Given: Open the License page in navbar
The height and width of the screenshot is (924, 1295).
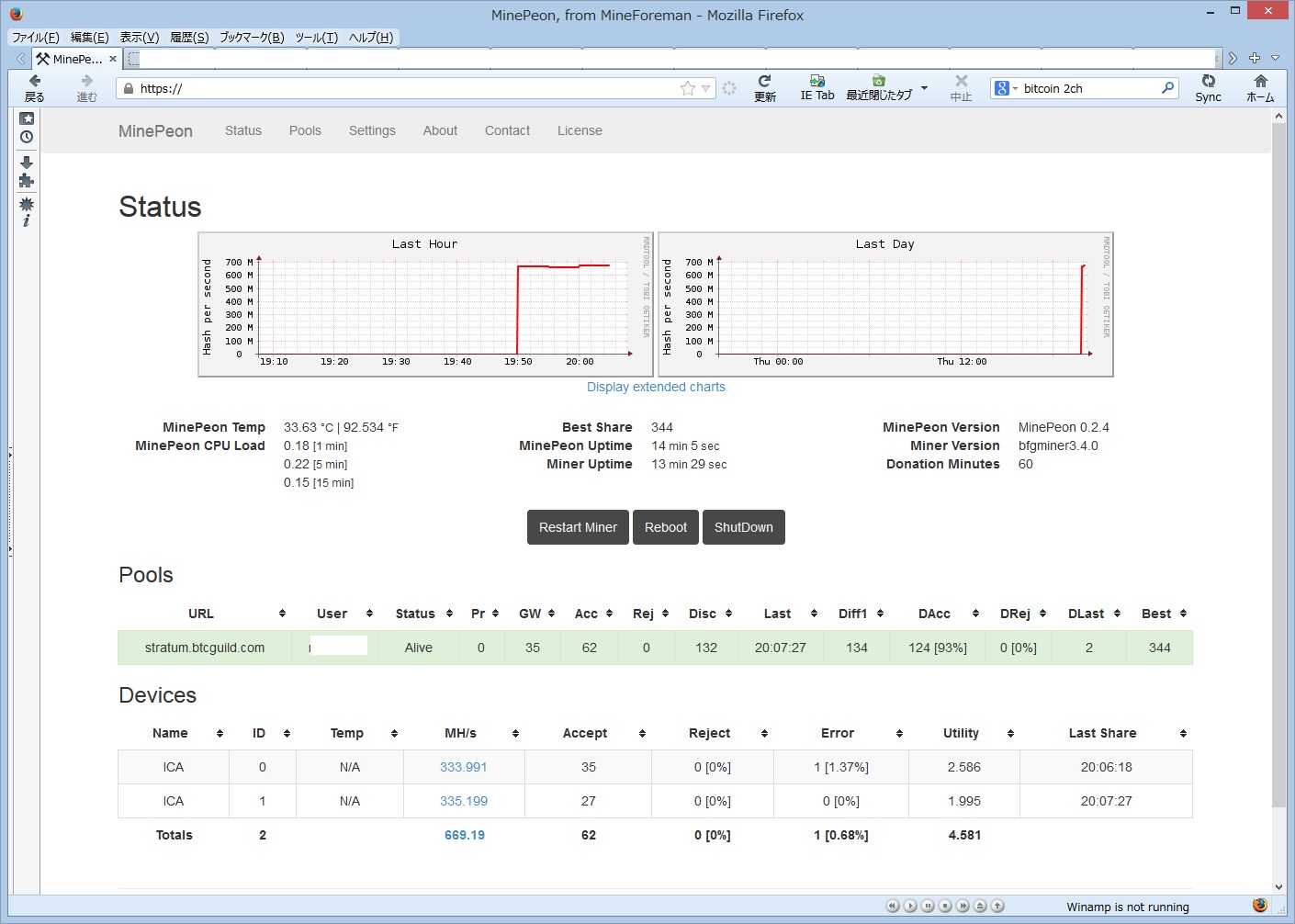Looking at the screenshot, I should [x=580, y=130].
